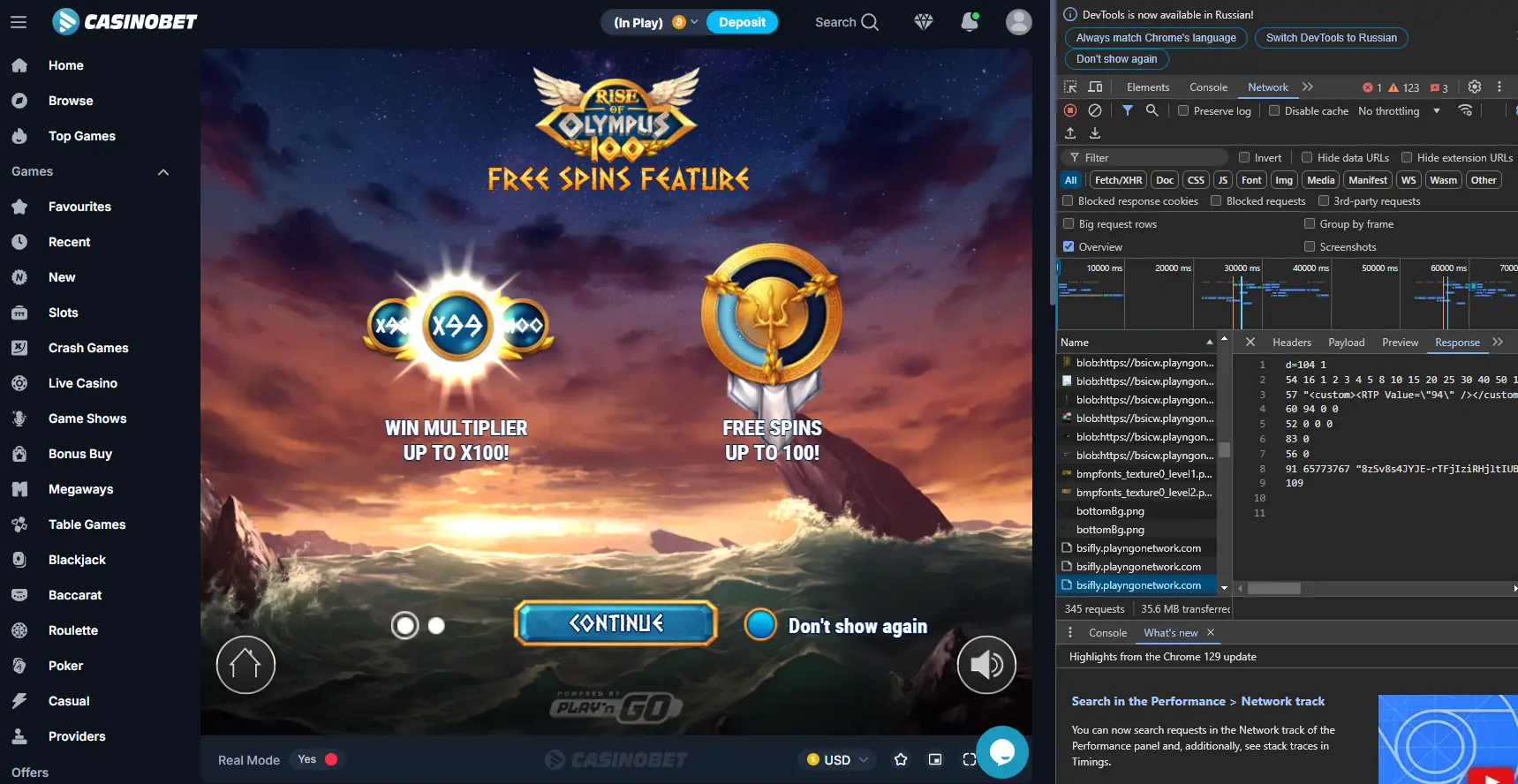The image size is (1518, 784).
Task: Open the search magnifier icon
Action: 870,22
